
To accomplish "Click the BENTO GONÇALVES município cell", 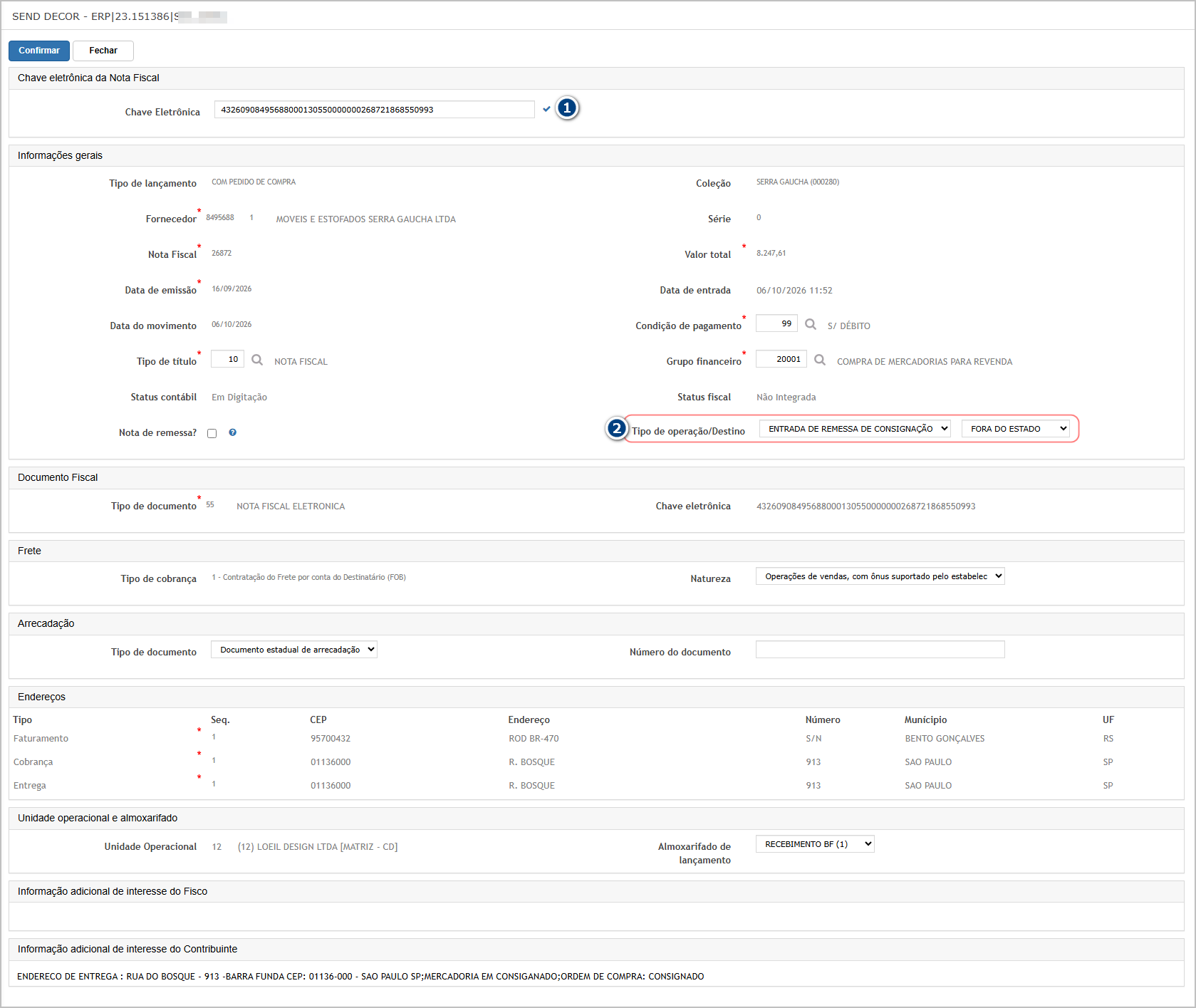I will pyautogui.click(x=945, y=739).
